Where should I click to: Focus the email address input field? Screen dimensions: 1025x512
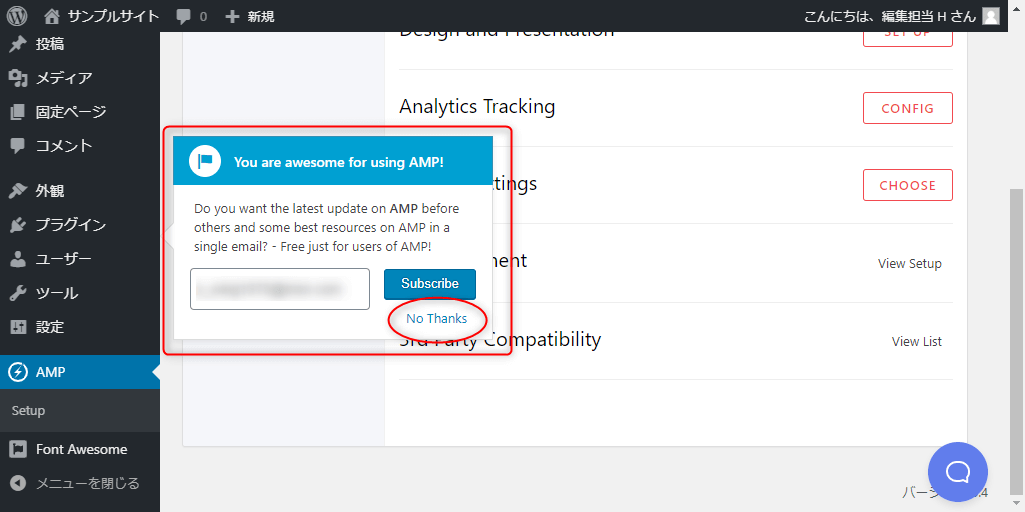[280, 288]
